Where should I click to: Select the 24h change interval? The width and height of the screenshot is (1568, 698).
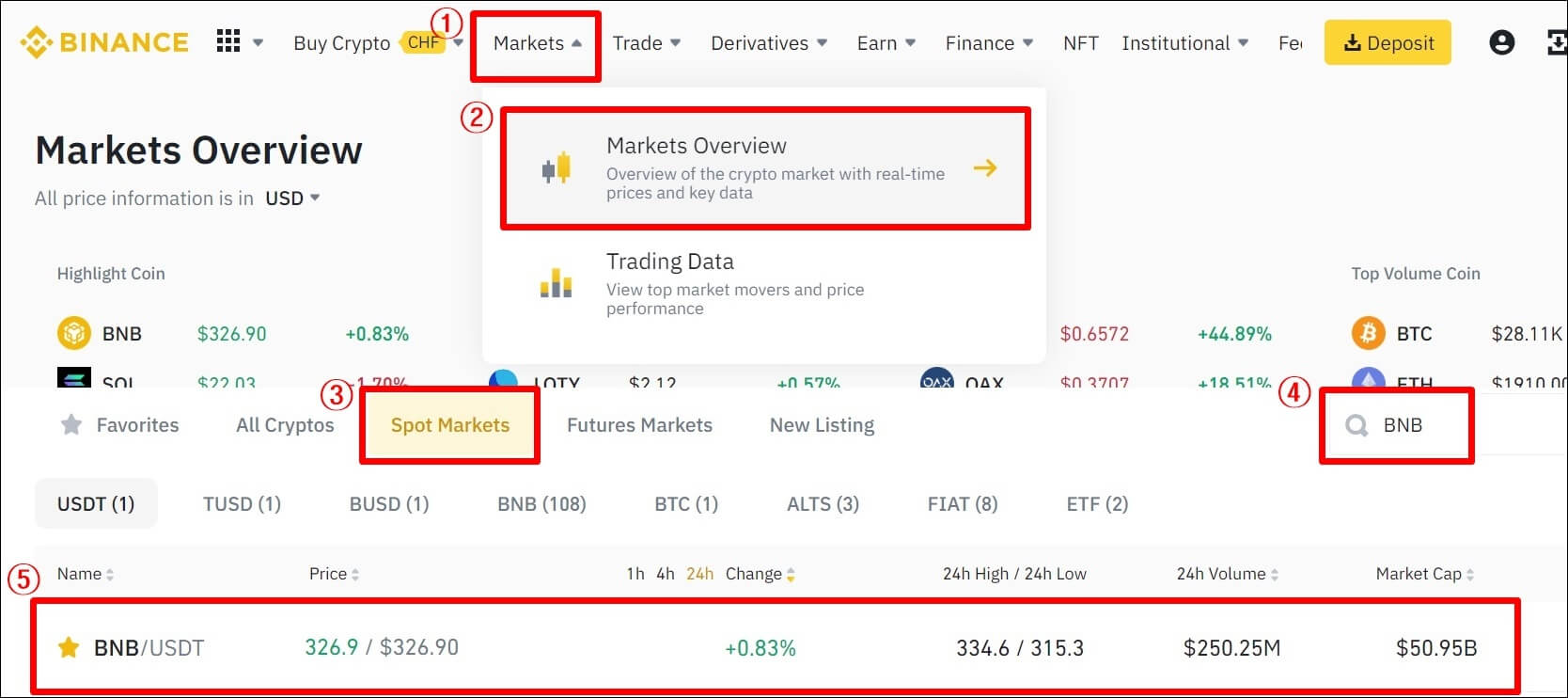[x=699, y=574]
